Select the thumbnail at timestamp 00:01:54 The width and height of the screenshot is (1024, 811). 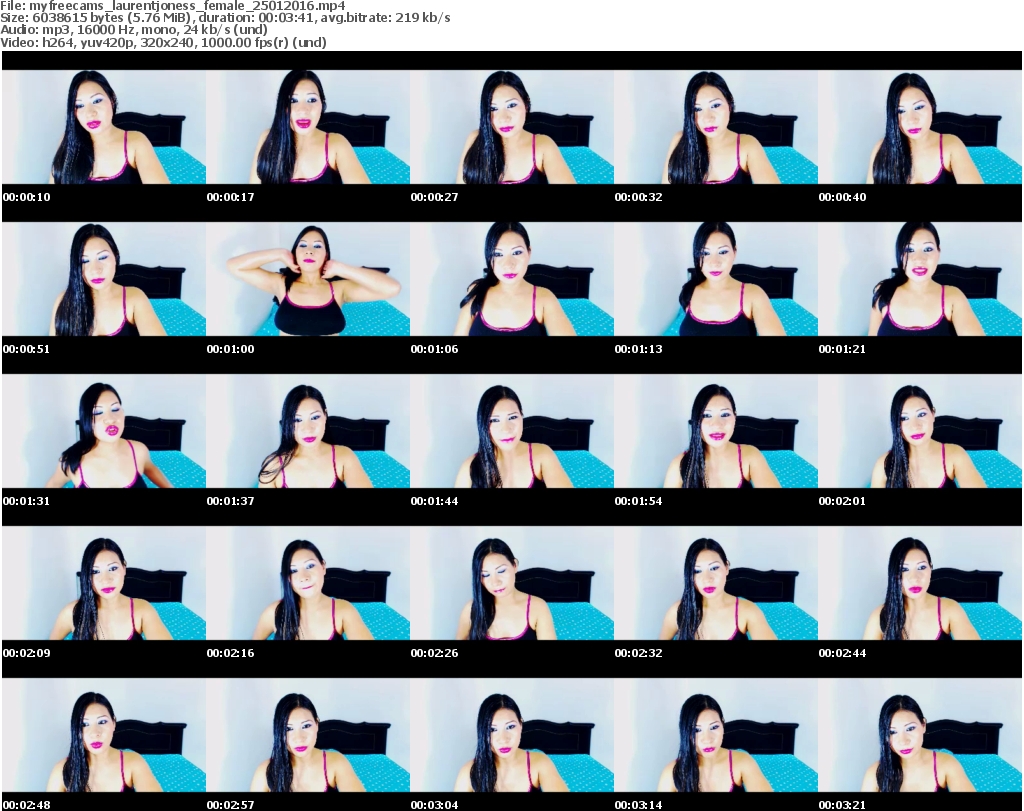[716, 431]
